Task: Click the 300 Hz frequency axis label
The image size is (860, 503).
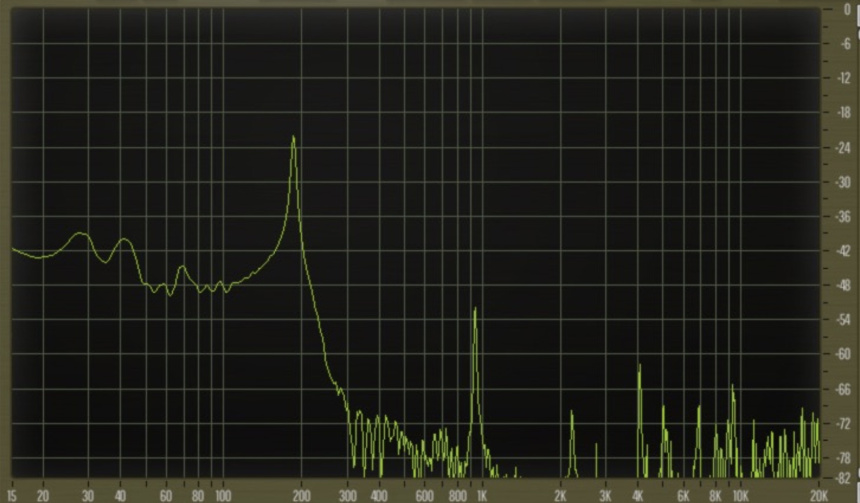Action: 347,496
